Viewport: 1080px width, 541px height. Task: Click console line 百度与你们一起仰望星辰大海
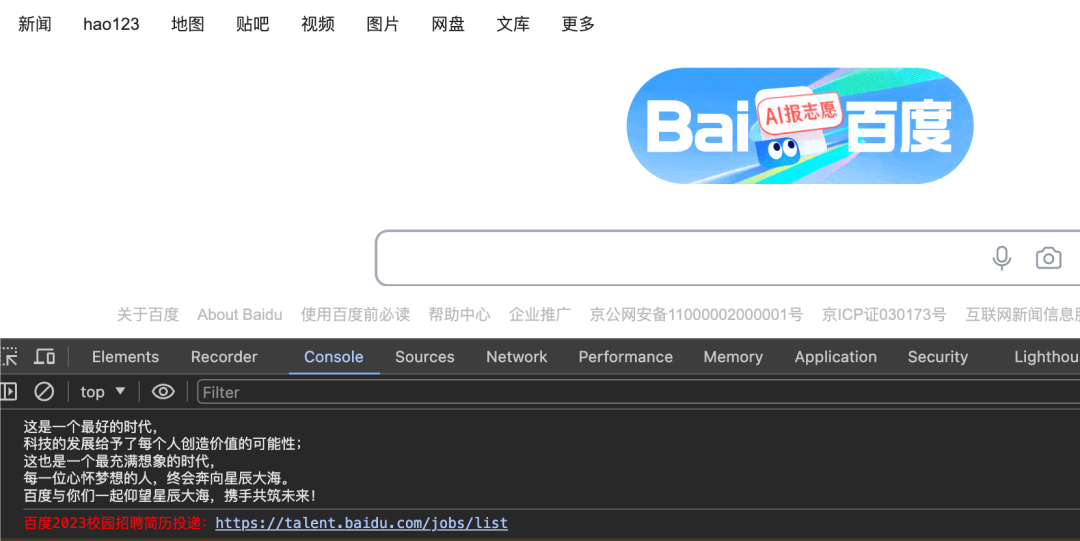point(116,496)
